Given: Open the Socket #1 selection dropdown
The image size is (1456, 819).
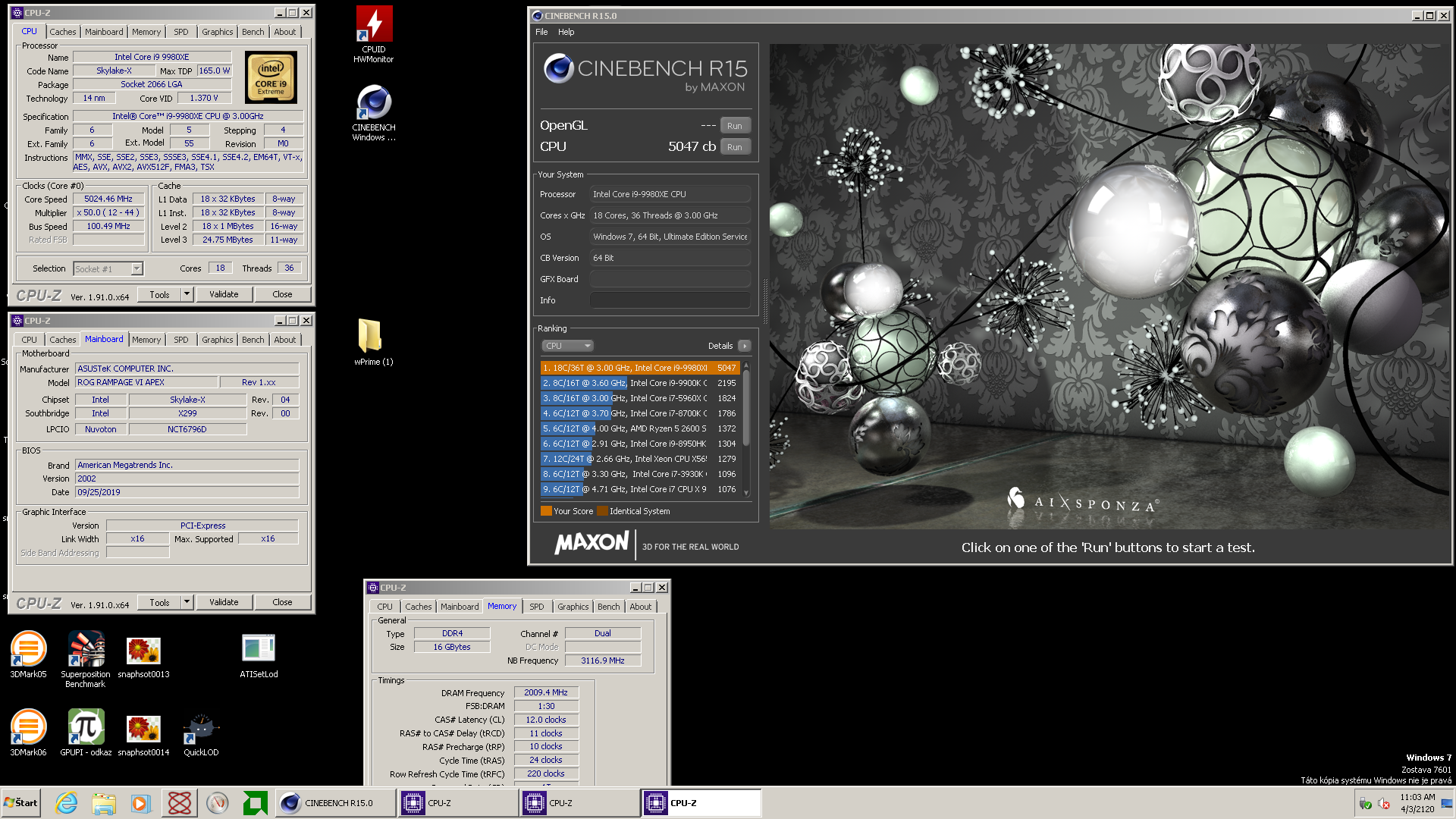Looking at the screenshot, I should click(108, 268).
